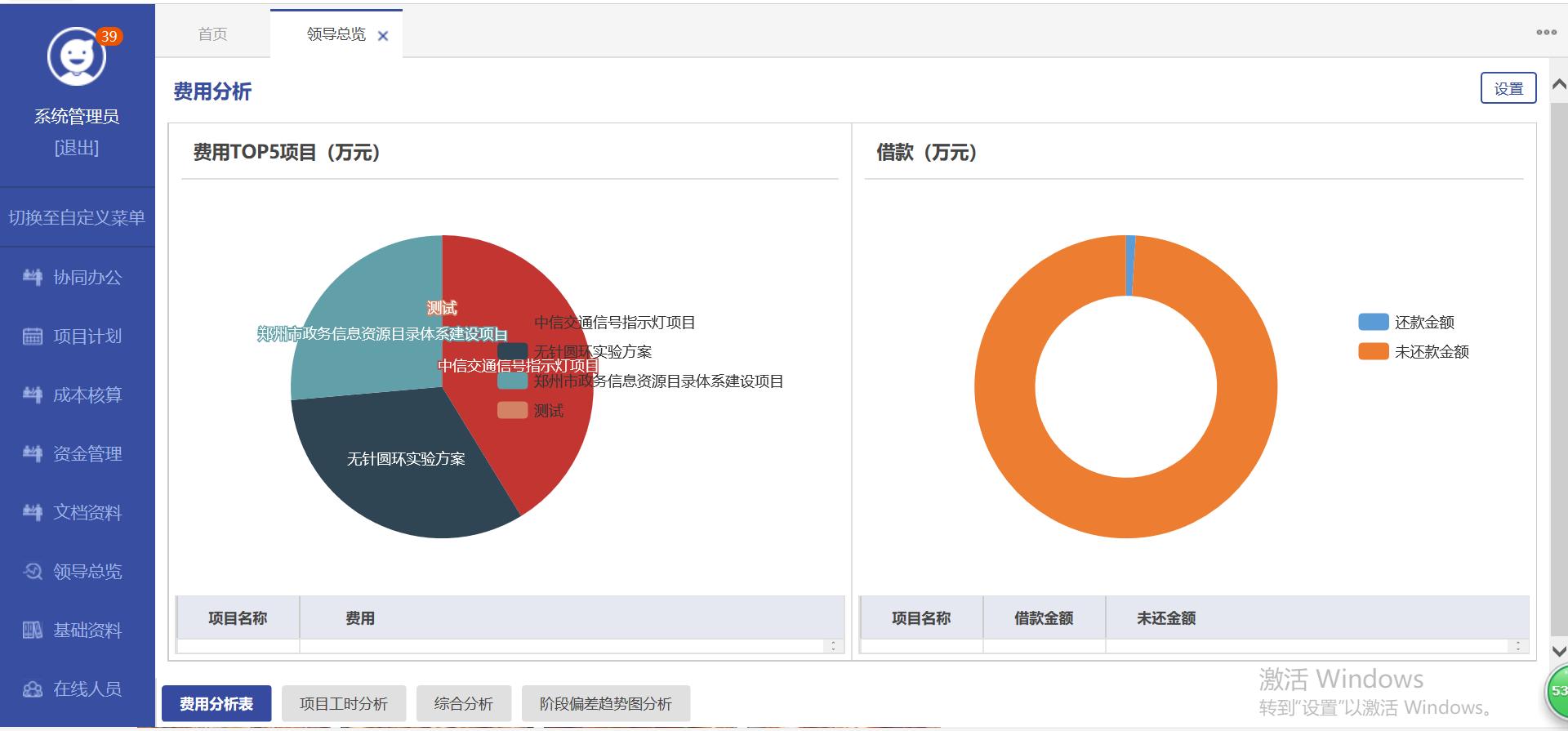Open 协同办公 sidebar icon

point(33,278)
